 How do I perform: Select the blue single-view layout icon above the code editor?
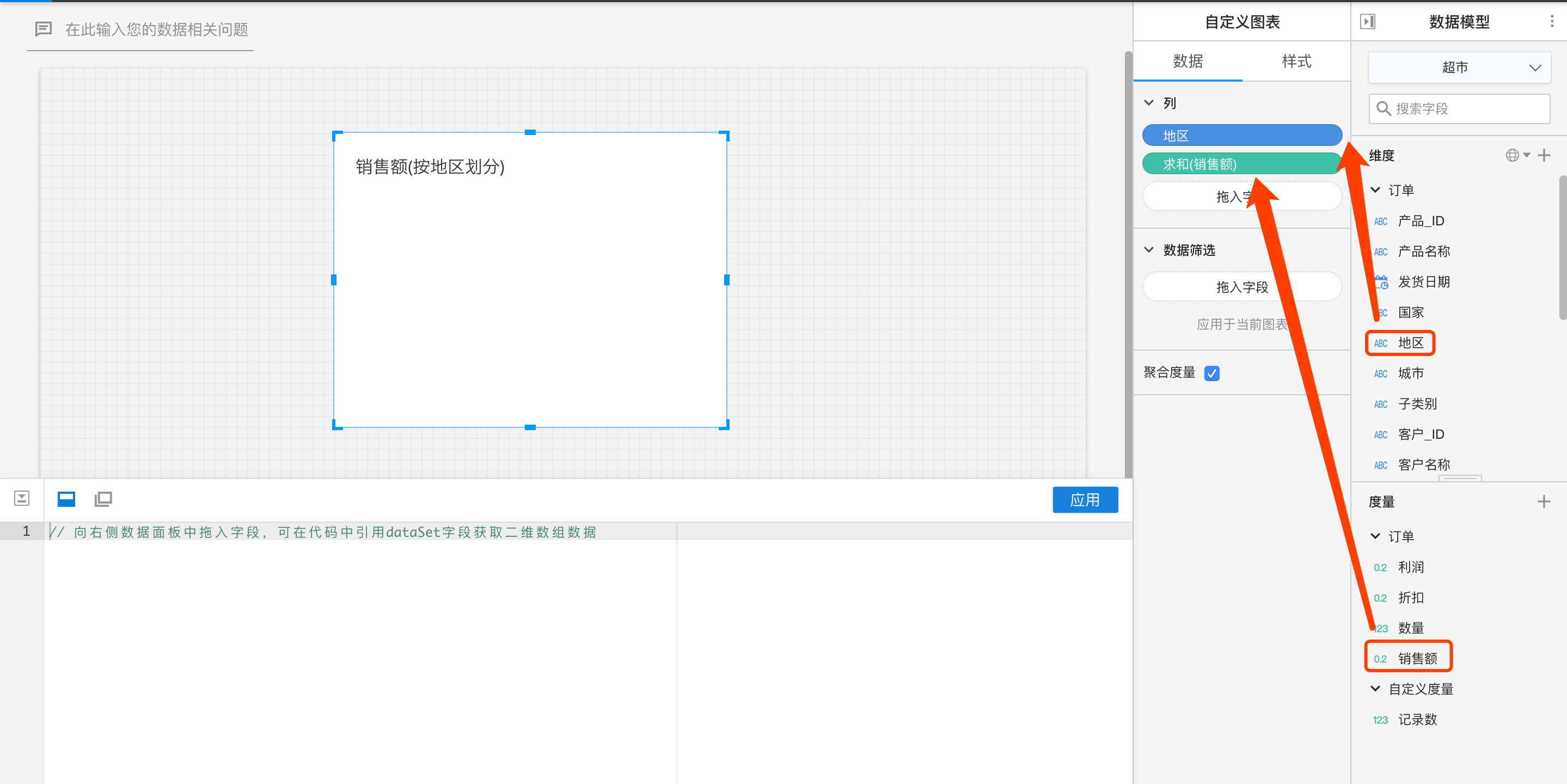(x=66, y=499)
